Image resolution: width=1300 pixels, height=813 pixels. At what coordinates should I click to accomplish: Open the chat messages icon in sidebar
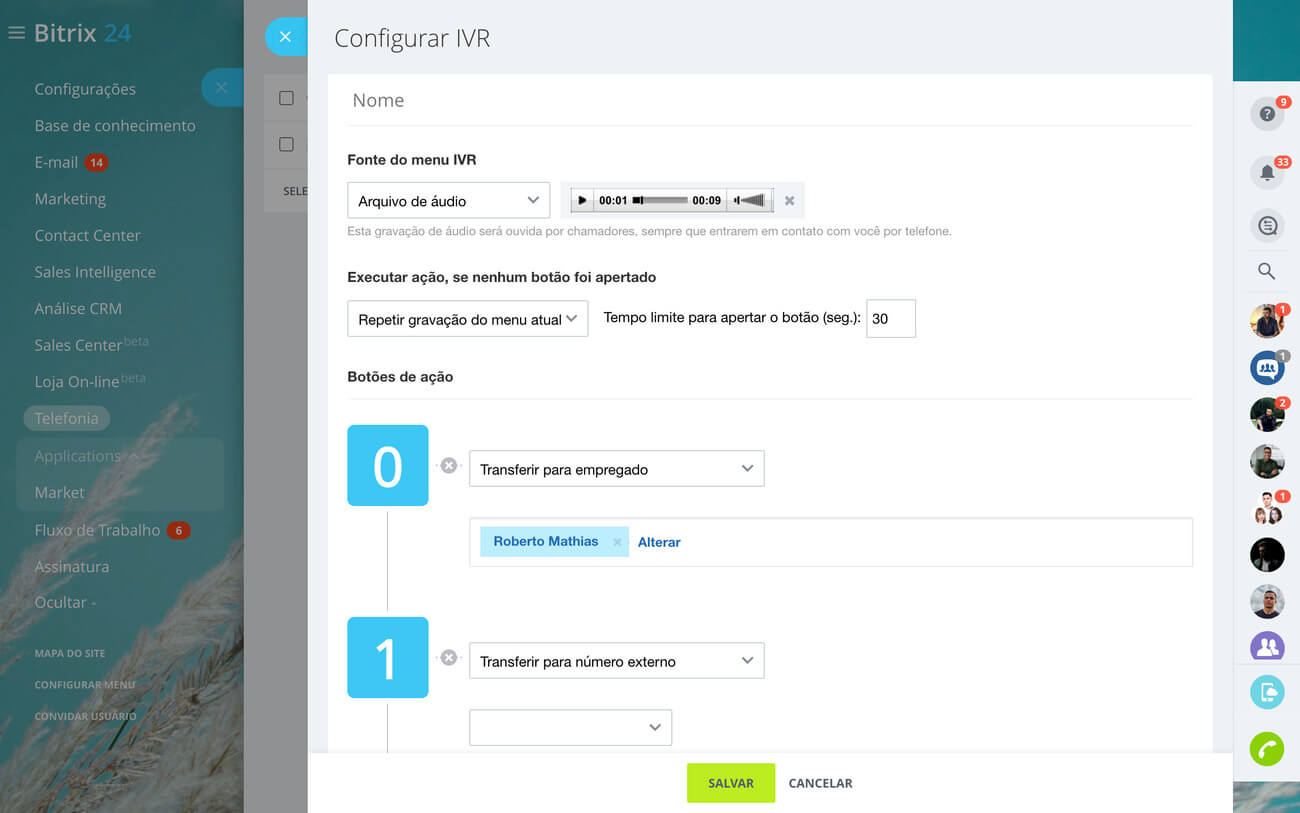point(1266,226)
